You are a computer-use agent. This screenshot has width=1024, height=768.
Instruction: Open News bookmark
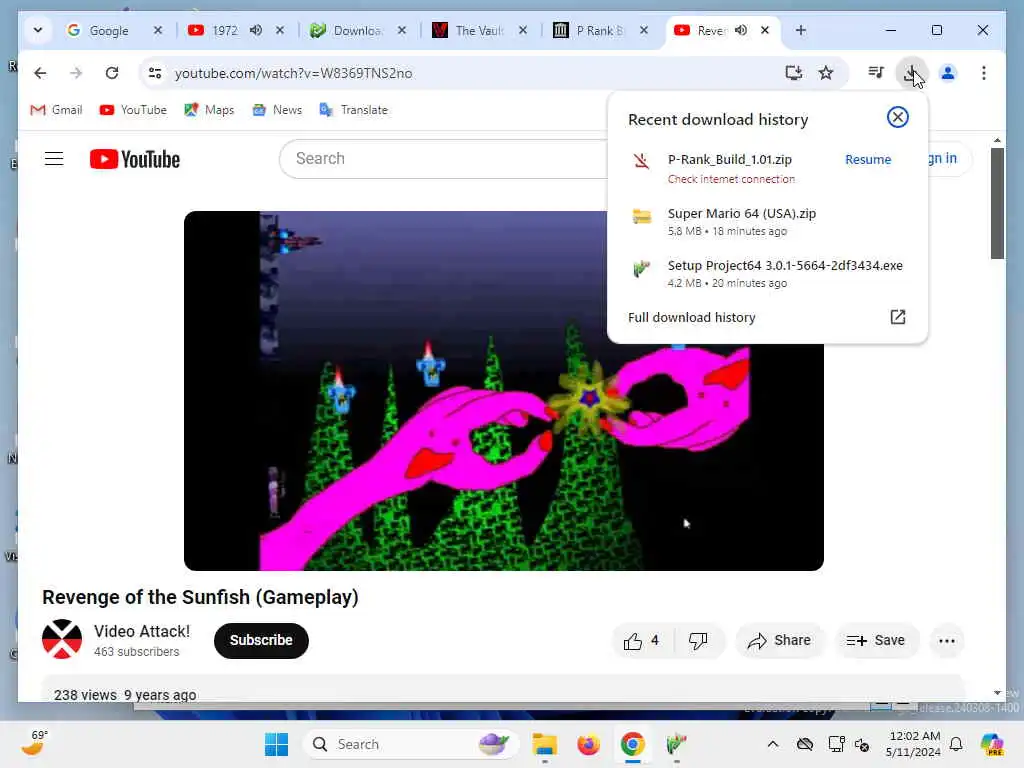pos(277,110)
